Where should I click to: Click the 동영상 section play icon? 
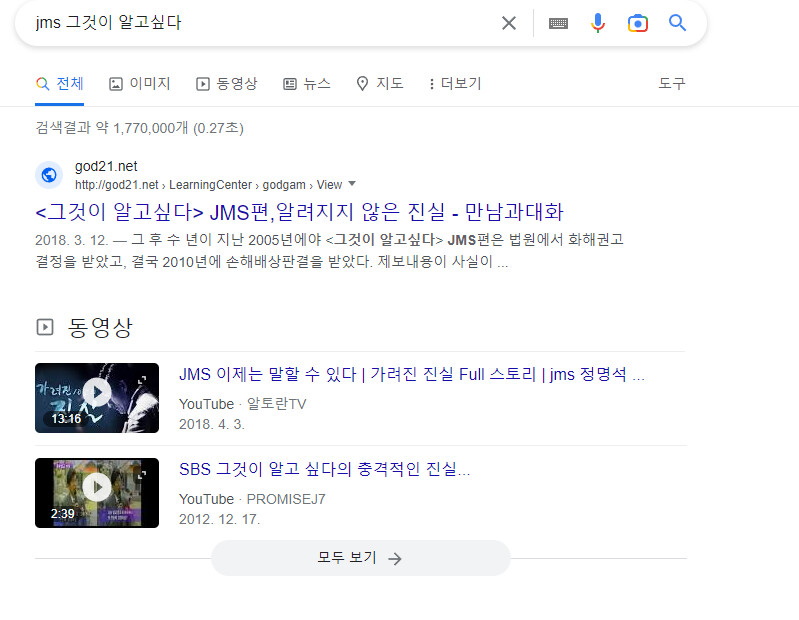click(x=45, y=327)
